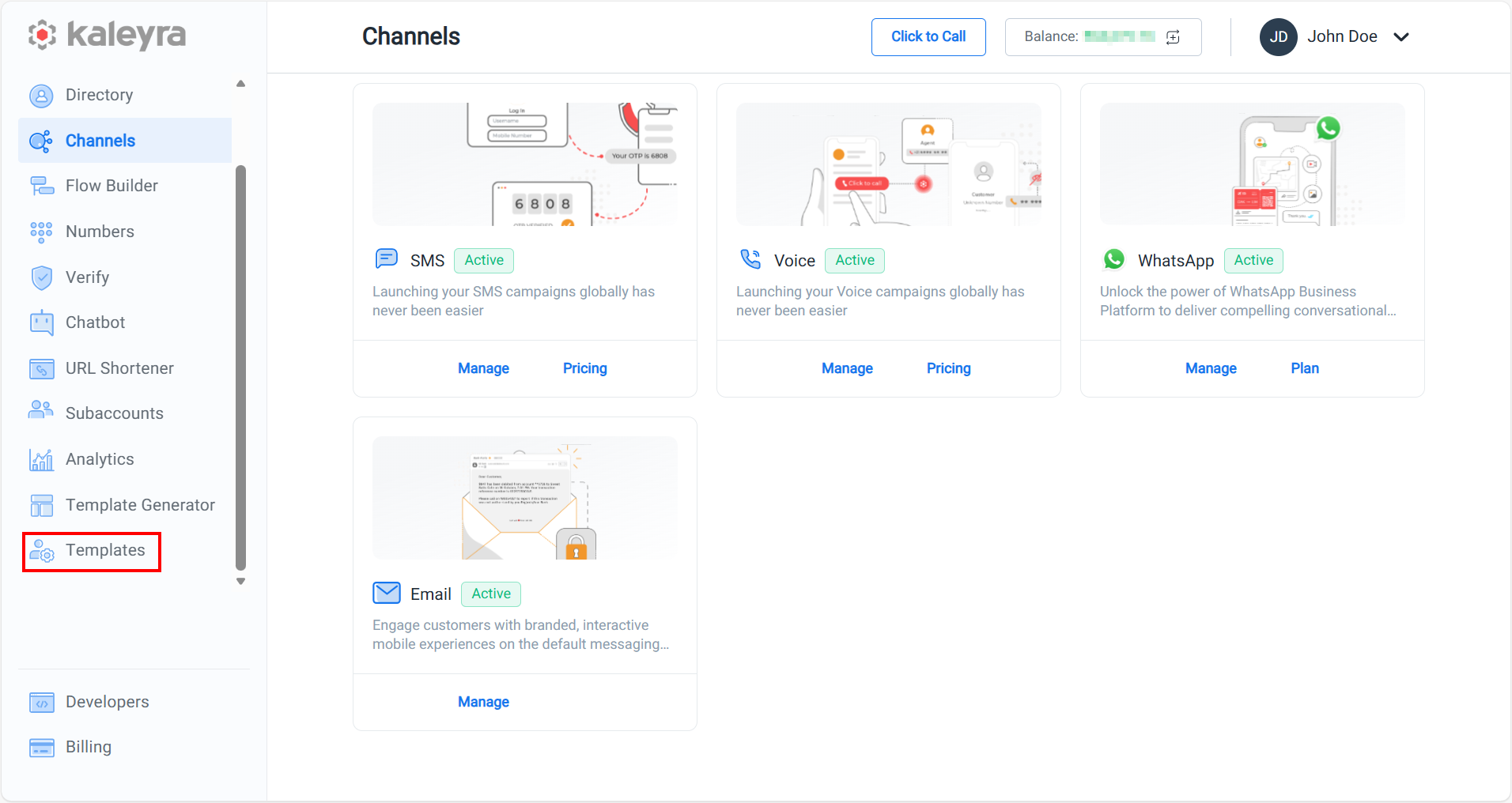
Task: Click the Billing card icon
Action: 41,747
